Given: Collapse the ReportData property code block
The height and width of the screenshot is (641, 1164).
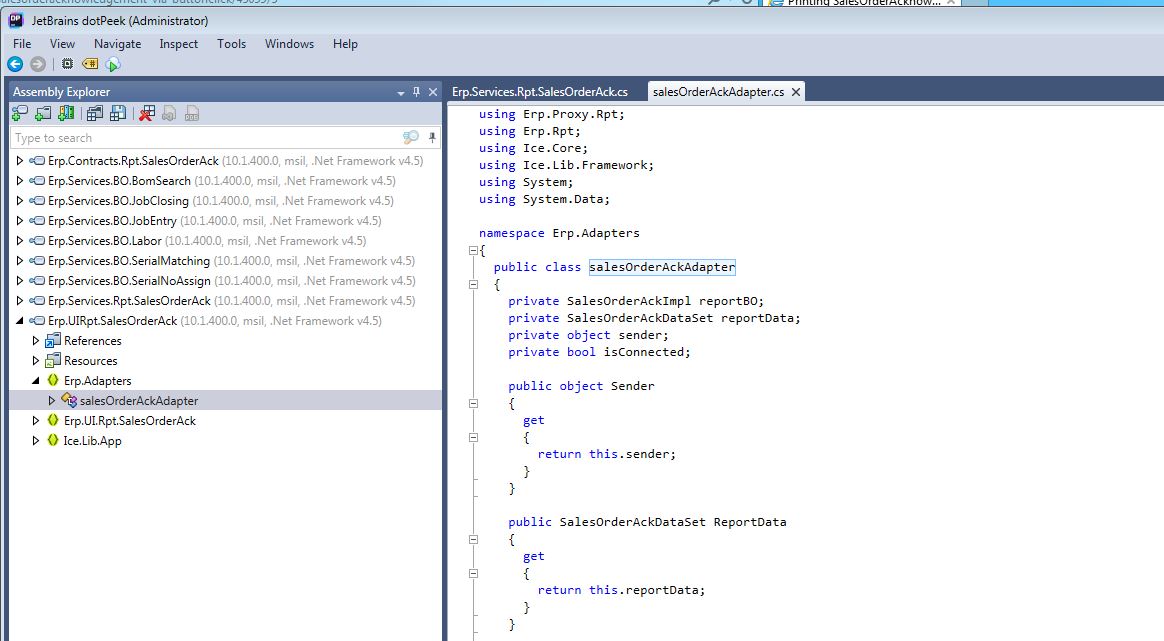Looking at the screenshot, I should click(474, 539).
